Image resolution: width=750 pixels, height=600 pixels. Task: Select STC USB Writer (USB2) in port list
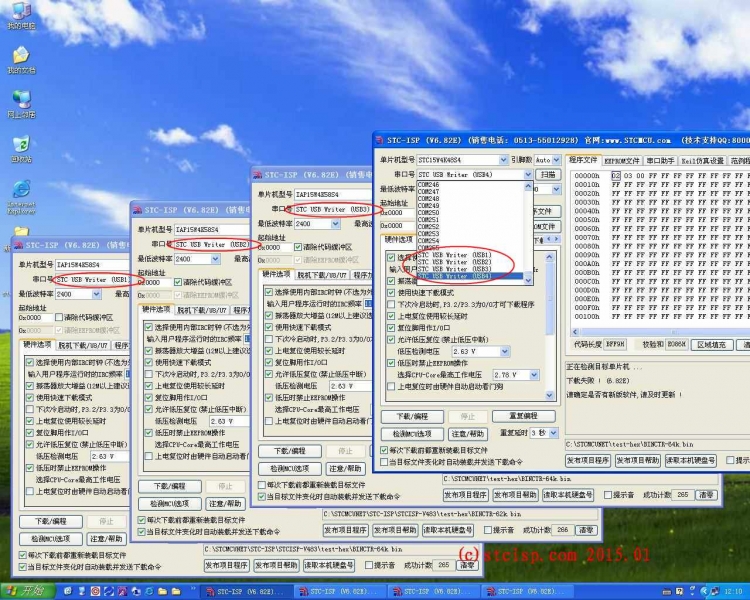[454, 262]
